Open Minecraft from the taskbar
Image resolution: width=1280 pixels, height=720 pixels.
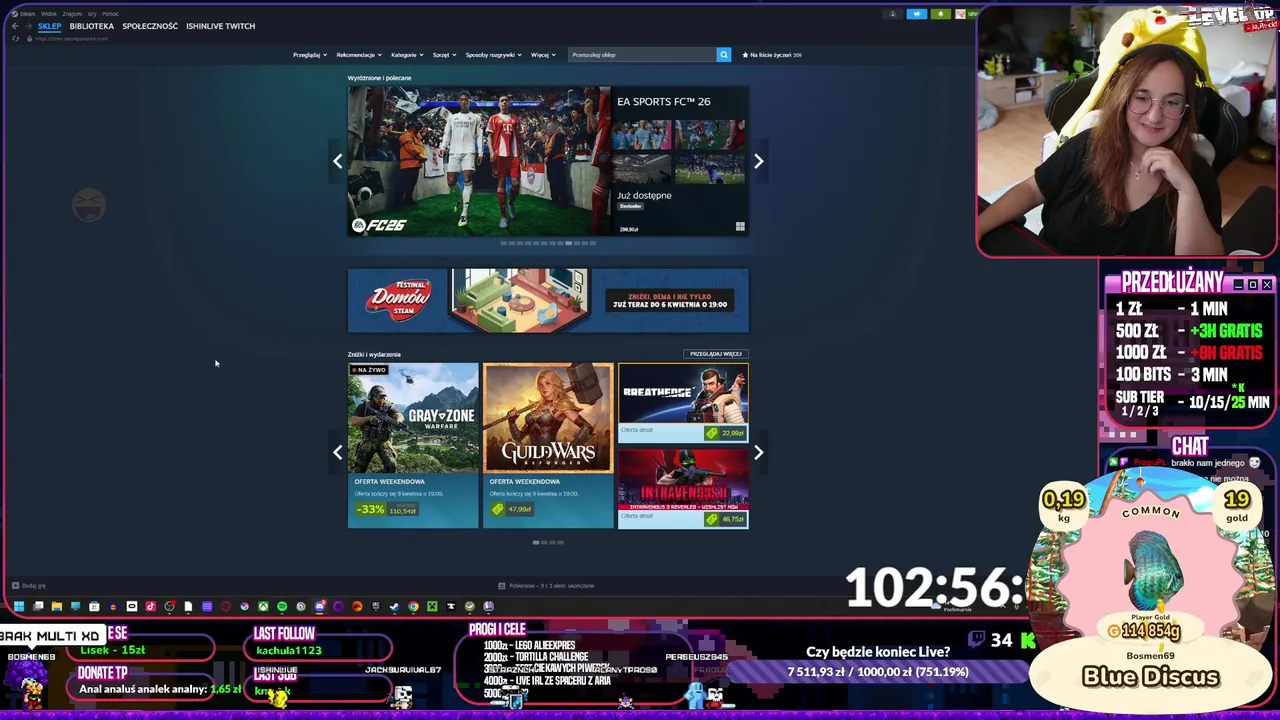pyautogui.click(x=432, y=606)
